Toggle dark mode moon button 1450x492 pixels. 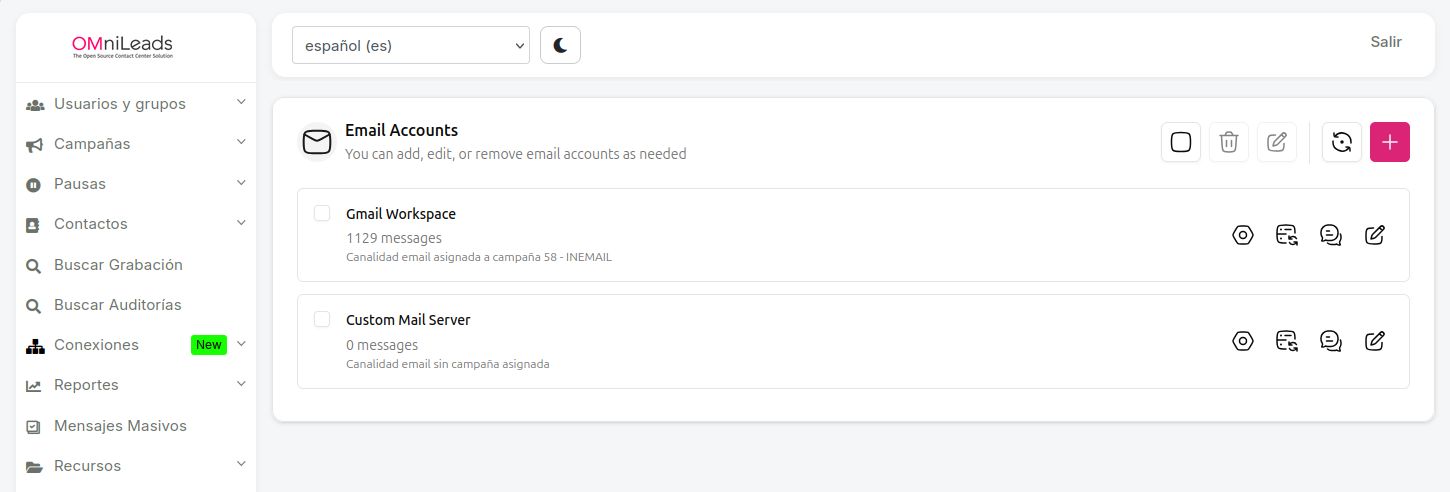(x=560, y=45)
